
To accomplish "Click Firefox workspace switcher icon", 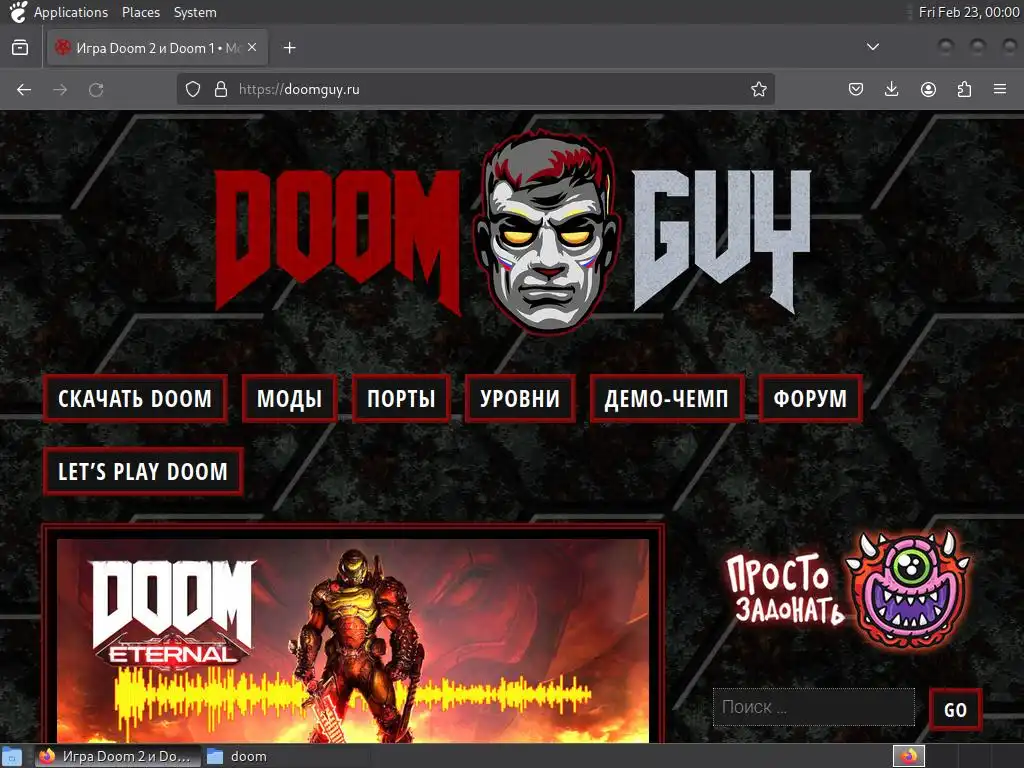I will coord(908,756).
